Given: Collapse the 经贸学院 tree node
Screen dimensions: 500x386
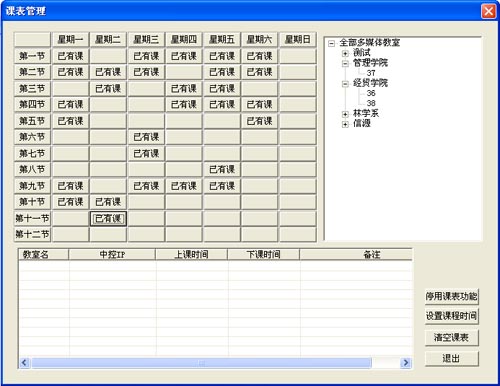Looking at the screenshot, I should (345, 84).
